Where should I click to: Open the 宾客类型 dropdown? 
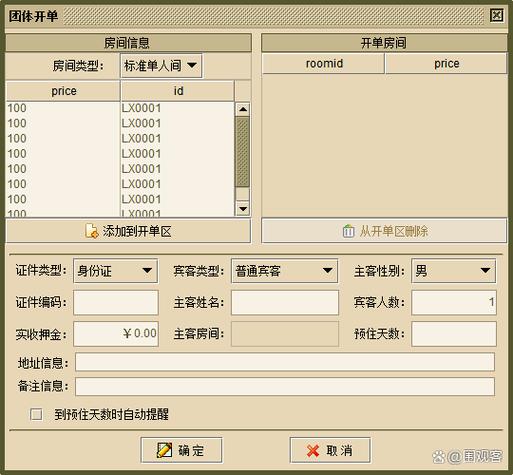point(284,271)
